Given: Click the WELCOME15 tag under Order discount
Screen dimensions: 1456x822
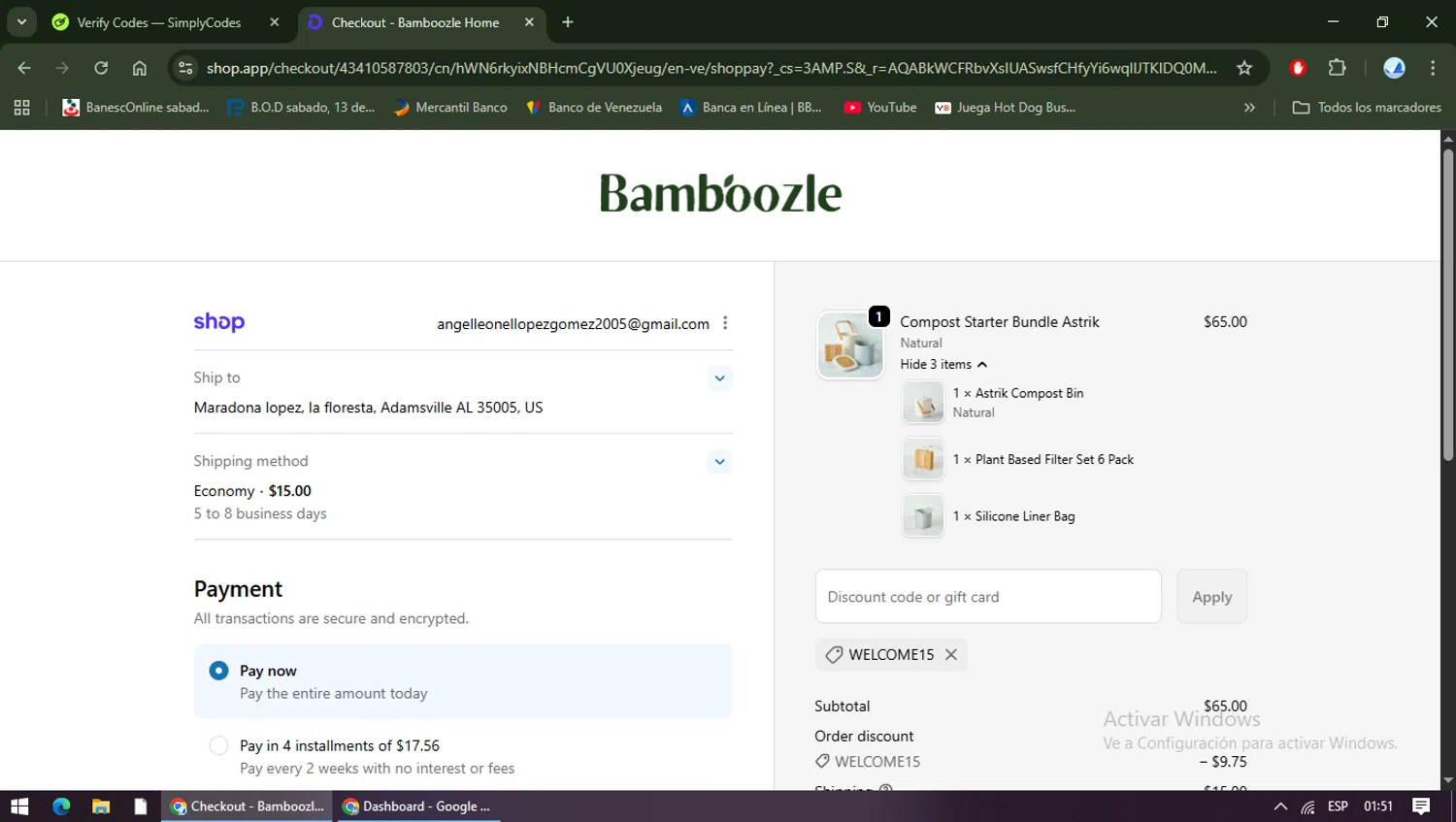Looking at the screenshot, I should click(868, 762).
